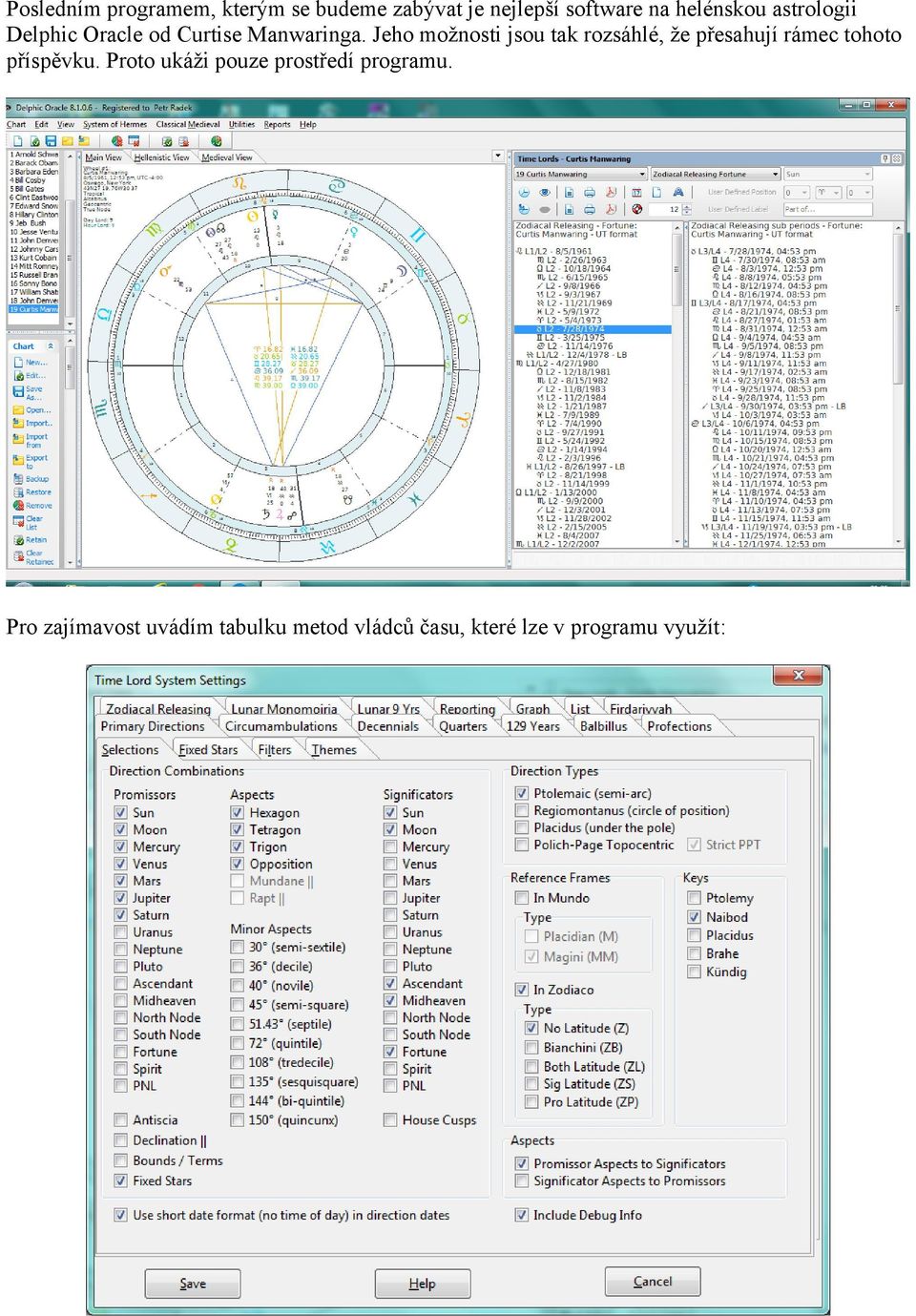Uncheck the Sun promissor checkbox
The width and height of the screenshot is (916, 1316).
121,813
